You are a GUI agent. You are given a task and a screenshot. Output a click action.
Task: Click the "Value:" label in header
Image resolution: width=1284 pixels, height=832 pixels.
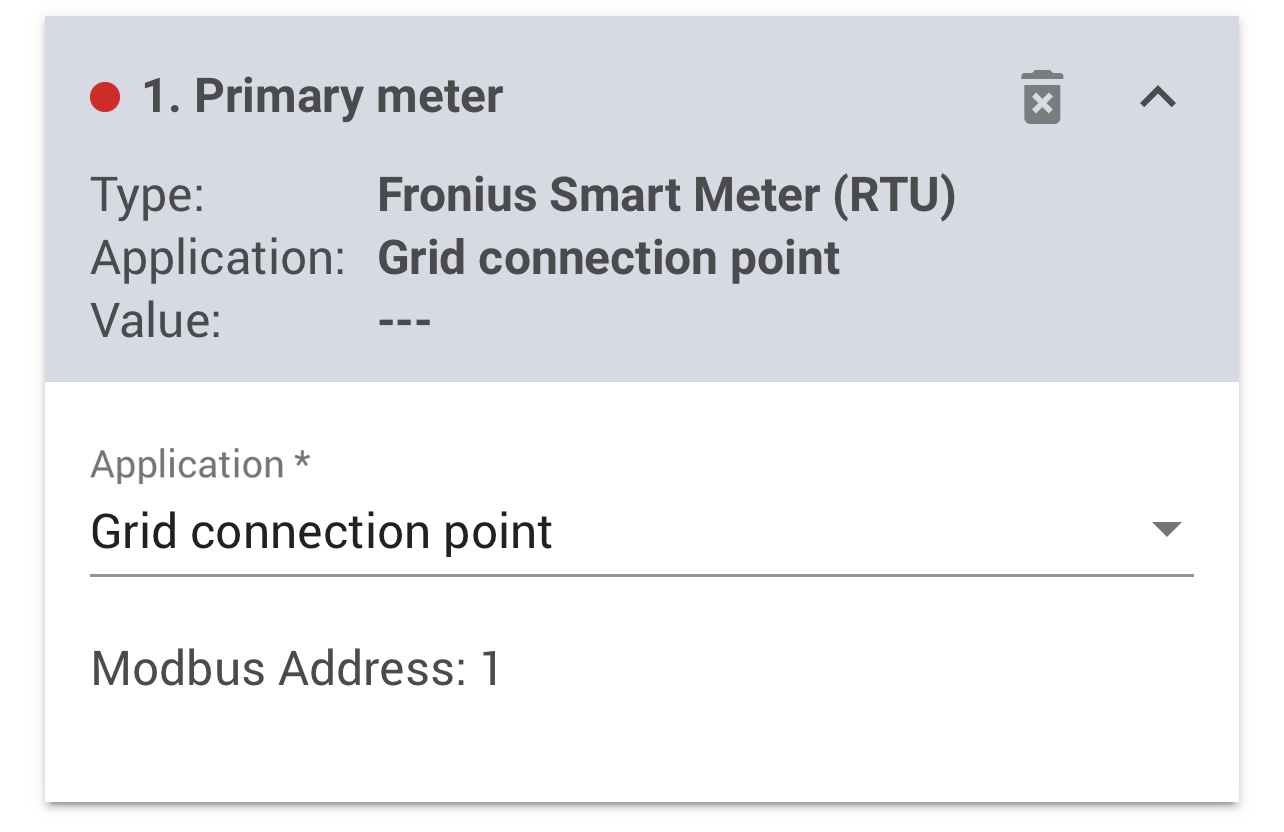[155, 321]
